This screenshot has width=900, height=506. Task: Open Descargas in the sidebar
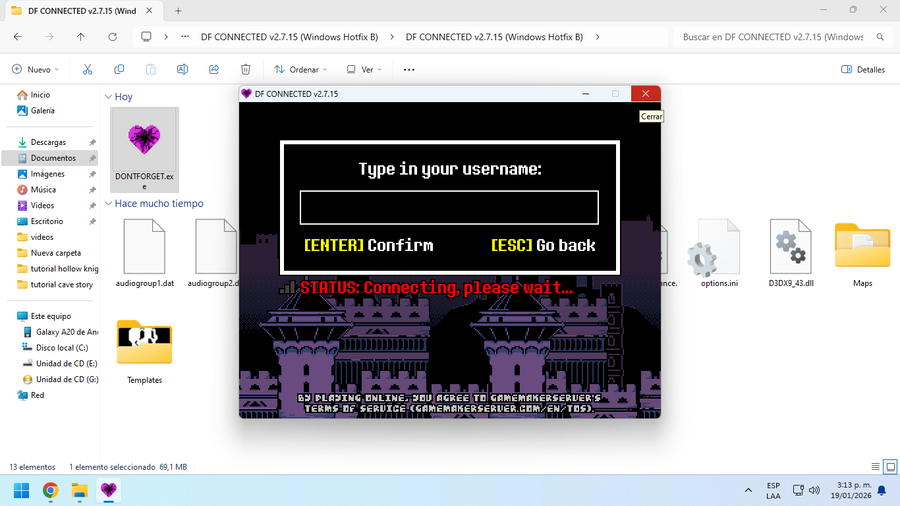(x=48, y=142)
